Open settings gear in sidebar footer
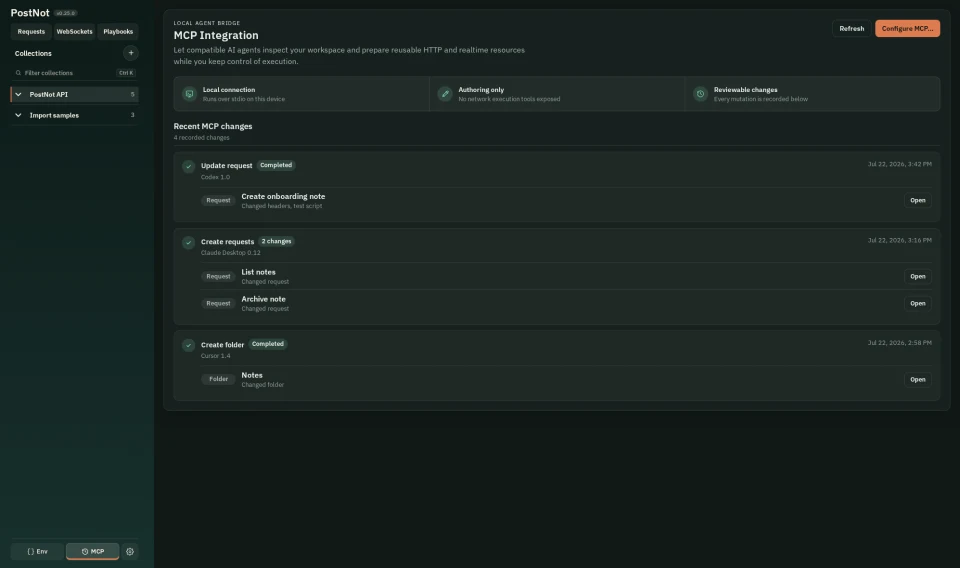Viewport: 960px width, 568px height. [x=130, y=551]
